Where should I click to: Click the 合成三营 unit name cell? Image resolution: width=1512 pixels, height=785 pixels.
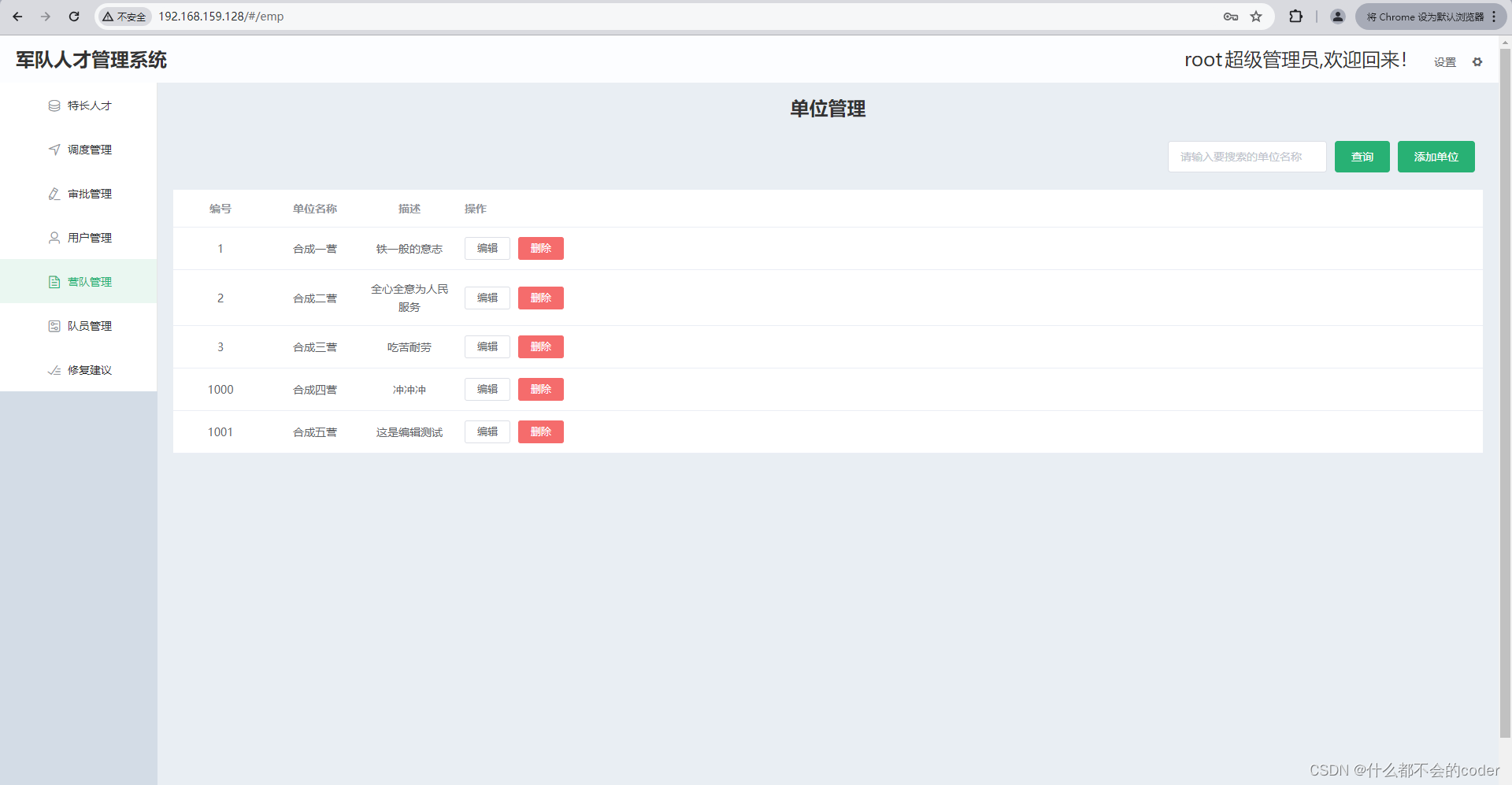click(315, 347)
